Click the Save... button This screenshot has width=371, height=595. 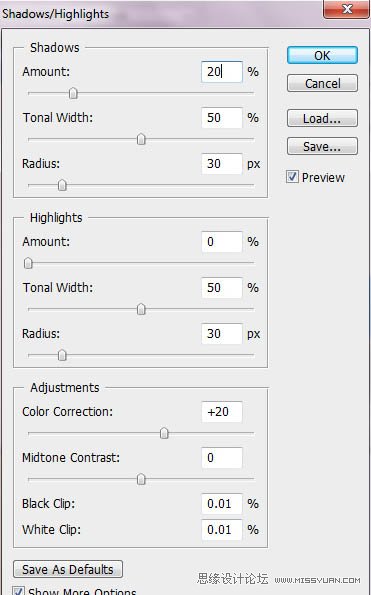click(x=322, y=146)
